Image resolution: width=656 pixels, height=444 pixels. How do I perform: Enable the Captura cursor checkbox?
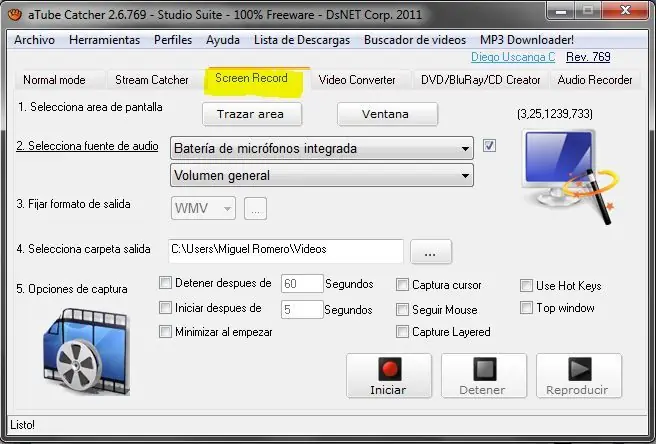pyautogui.click(x=402, y=285)
